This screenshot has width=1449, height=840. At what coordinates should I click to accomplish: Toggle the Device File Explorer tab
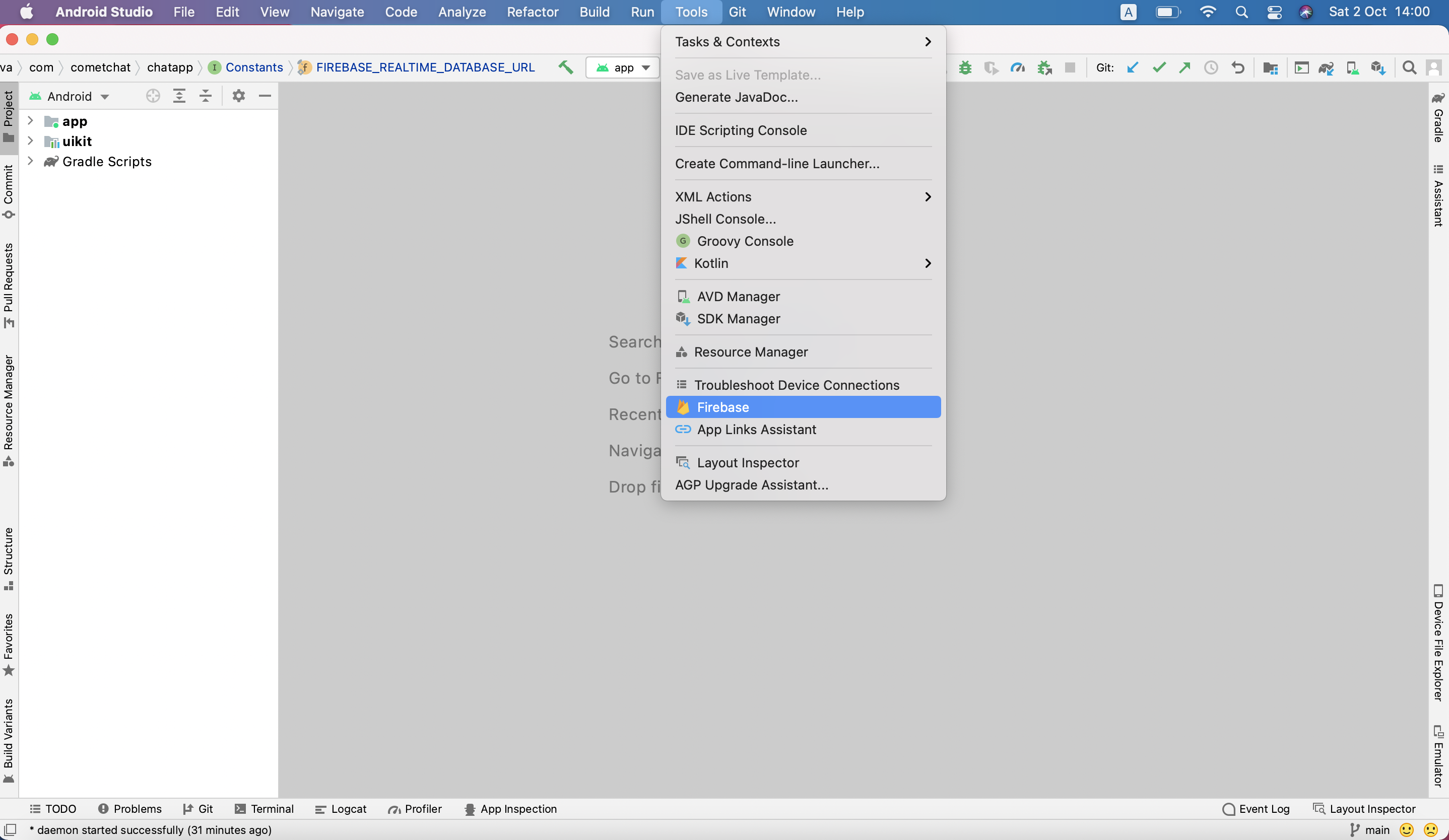[x=1438, y=643]
